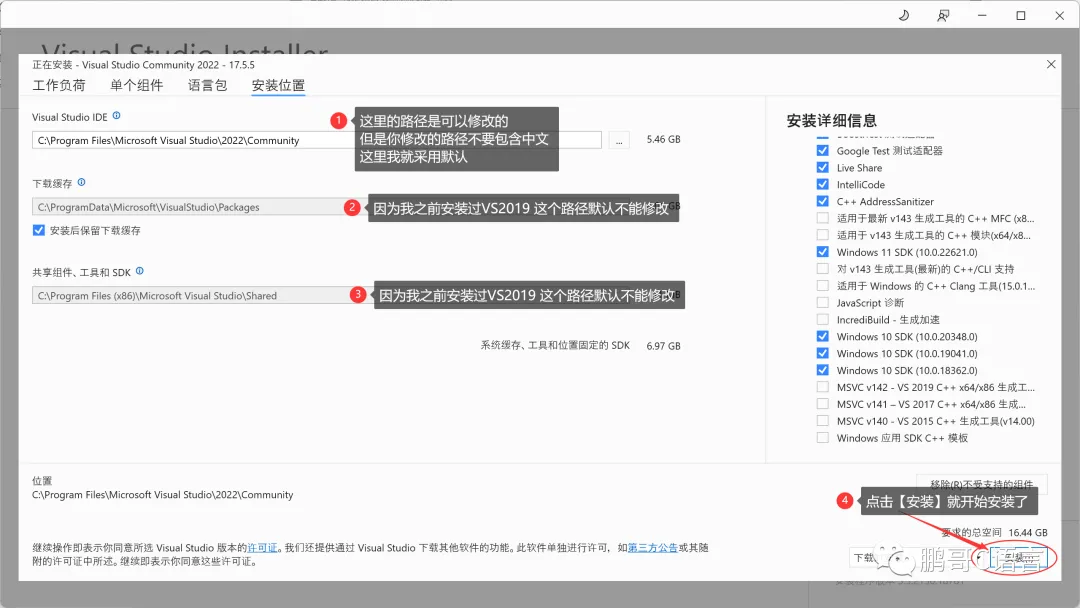The height and width of the screenshot is (608, 1080).
Task: Toggle 安装后保留下载缓存 checkbox
Action: (x=39, y=230)
